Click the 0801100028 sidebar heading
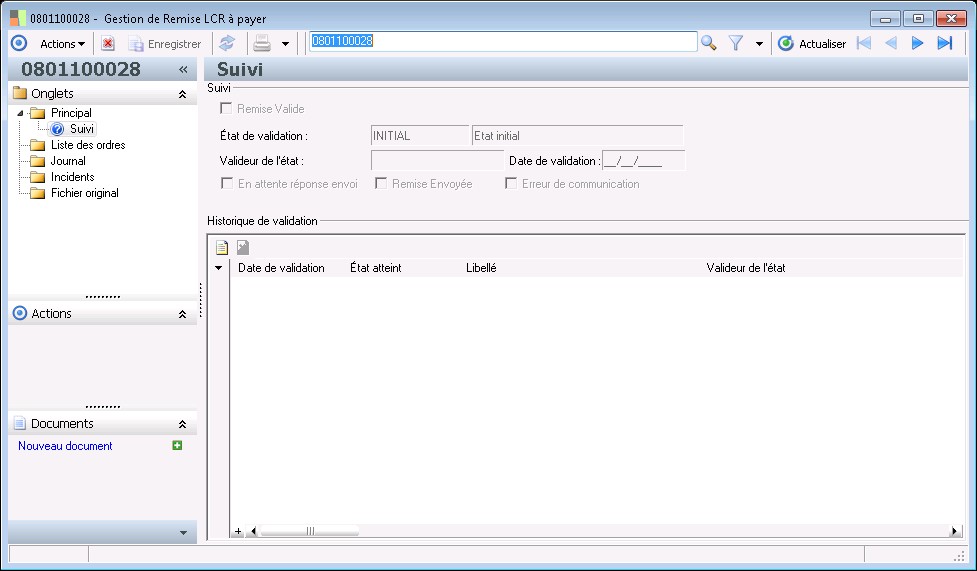The width and height of the screenshot is (977, 571). click(81, 69)
